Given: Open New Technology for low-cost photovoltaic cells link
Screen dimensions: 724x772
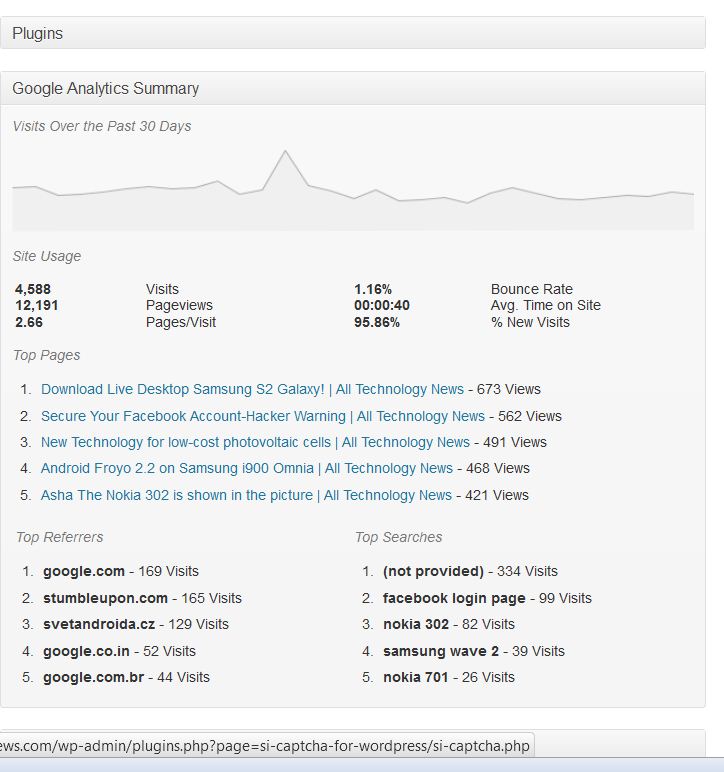Looking at the screenshot, I should point(255,443).
